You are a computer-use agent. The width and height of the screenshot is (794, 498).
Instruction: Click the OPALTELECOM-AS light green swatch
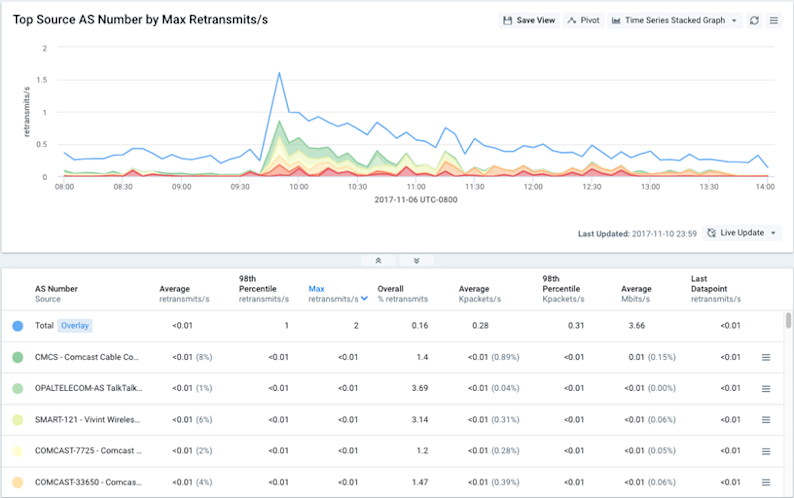click(x=18, y=389)
